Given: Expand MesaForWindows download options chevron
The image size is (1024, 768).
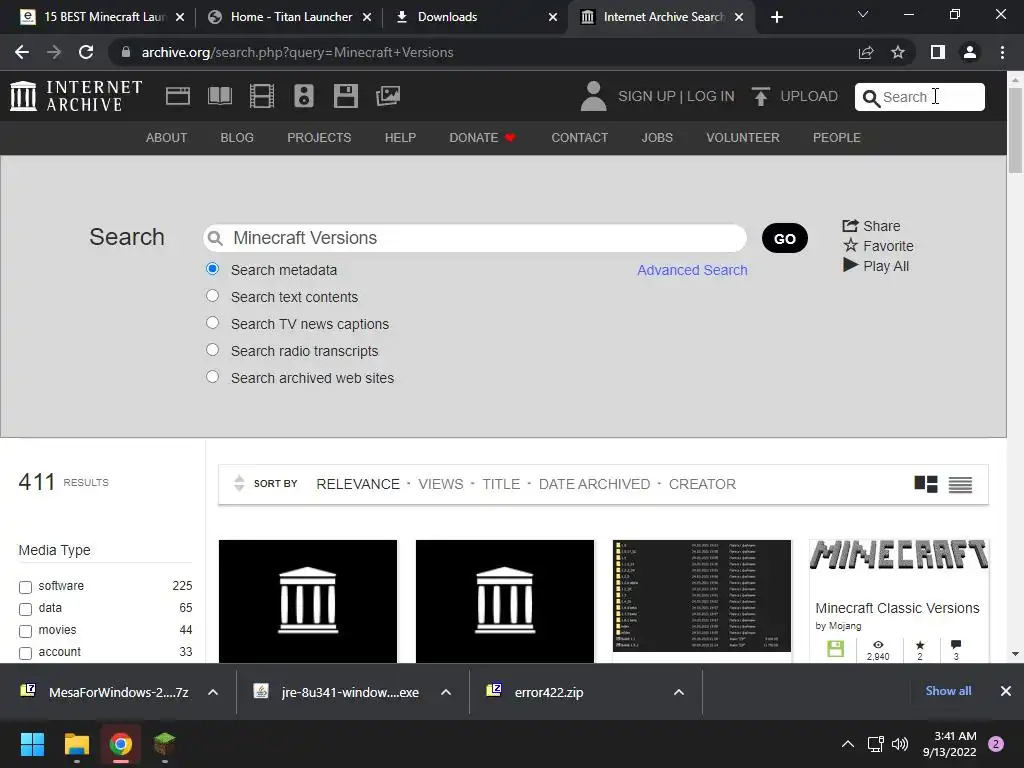Looking at the screenshot, I should pyautogui.click(x=213, y=692).
